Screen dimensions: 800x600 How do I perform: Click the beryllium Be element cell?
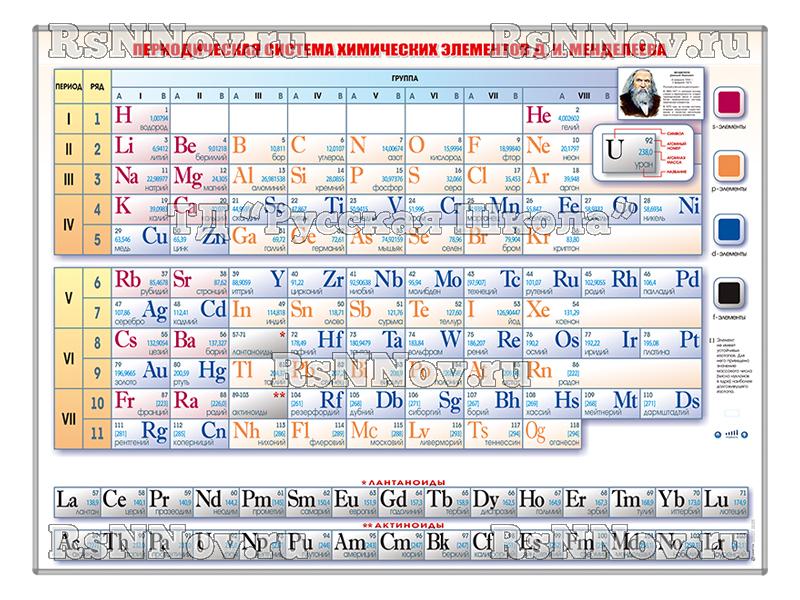pyautogui.click(x=199, y=149)
